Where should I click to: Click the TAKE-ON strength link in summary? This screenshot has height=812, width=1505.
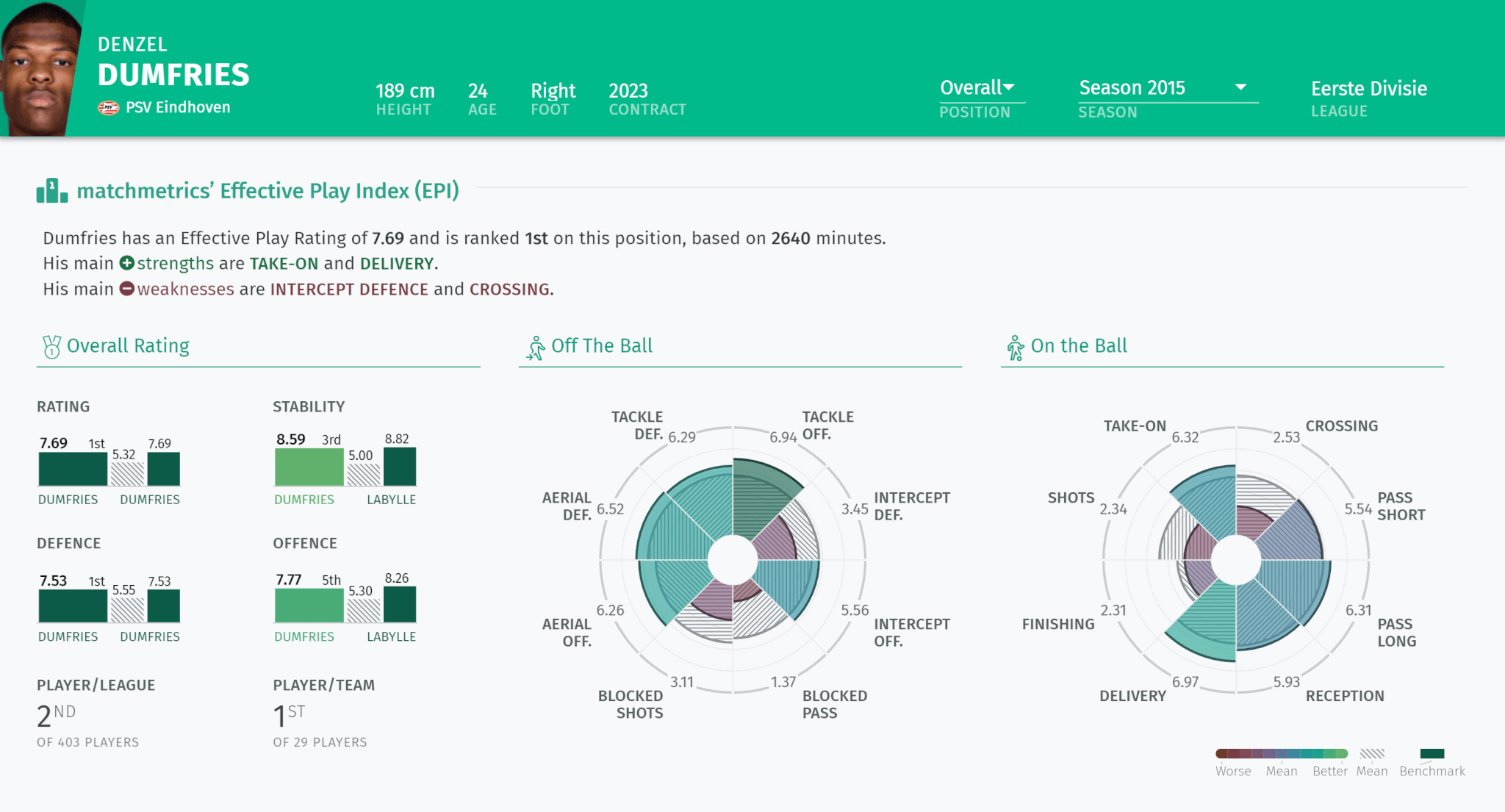point(284,264)
